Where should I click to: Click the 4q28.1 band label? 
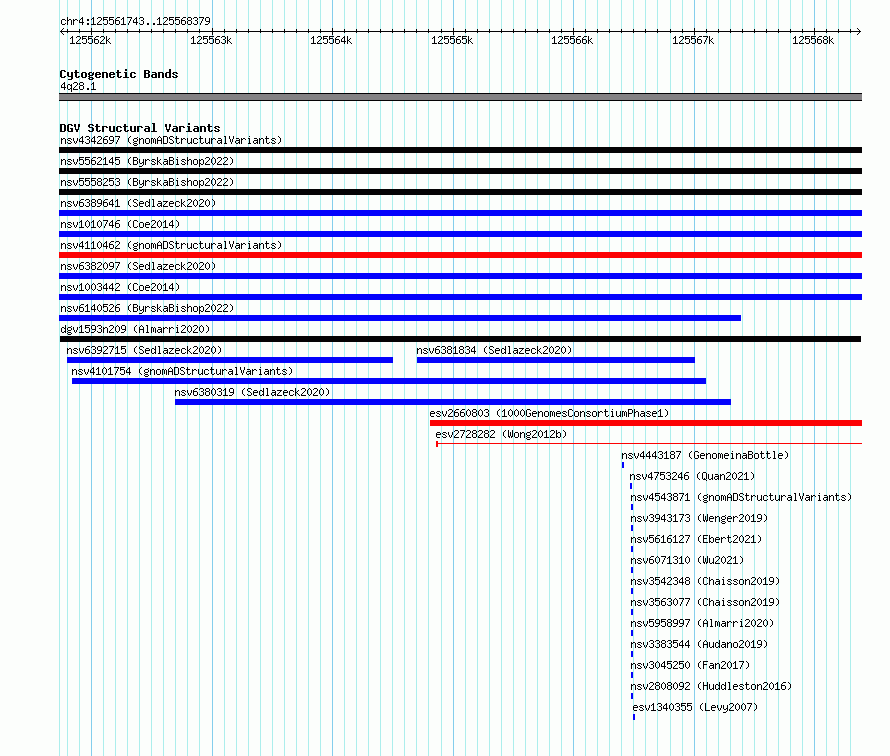point(78,86)
